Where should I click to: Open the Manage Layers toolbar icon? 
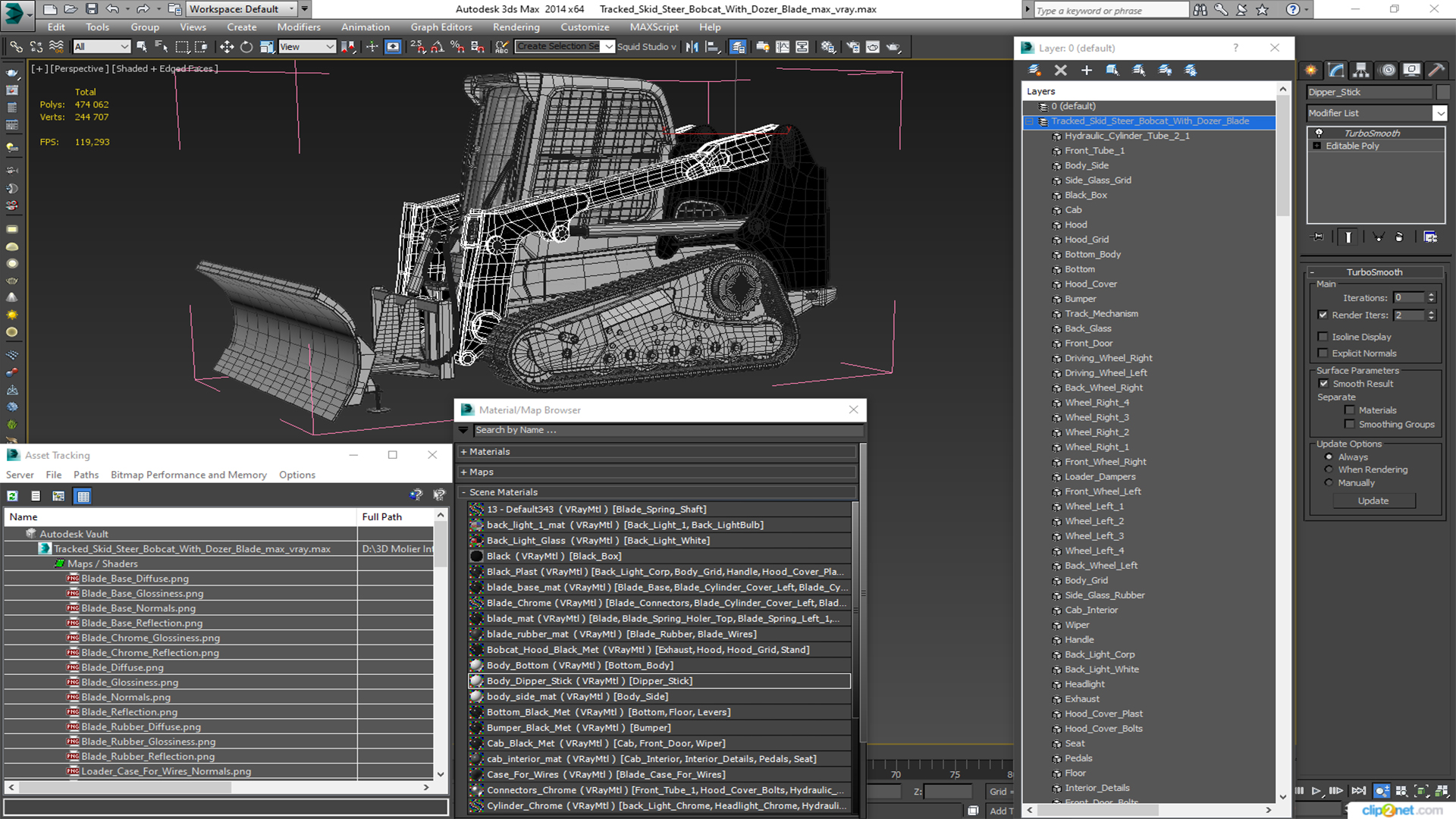coord(738,47)
